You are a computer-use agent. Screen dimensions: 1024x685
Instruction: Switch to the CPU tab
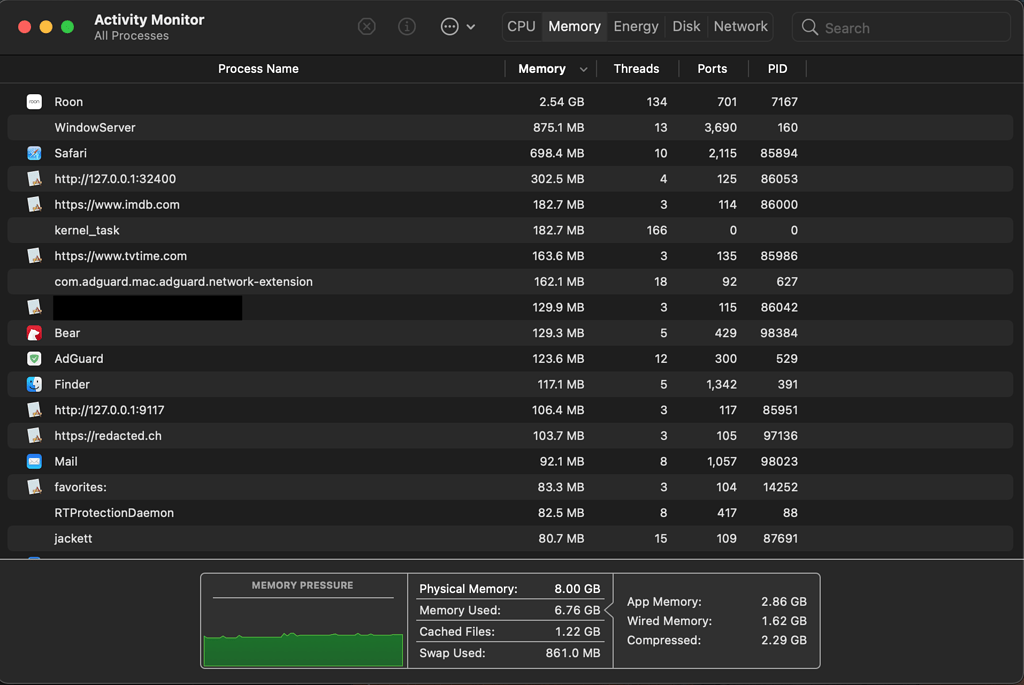(520, 26)
